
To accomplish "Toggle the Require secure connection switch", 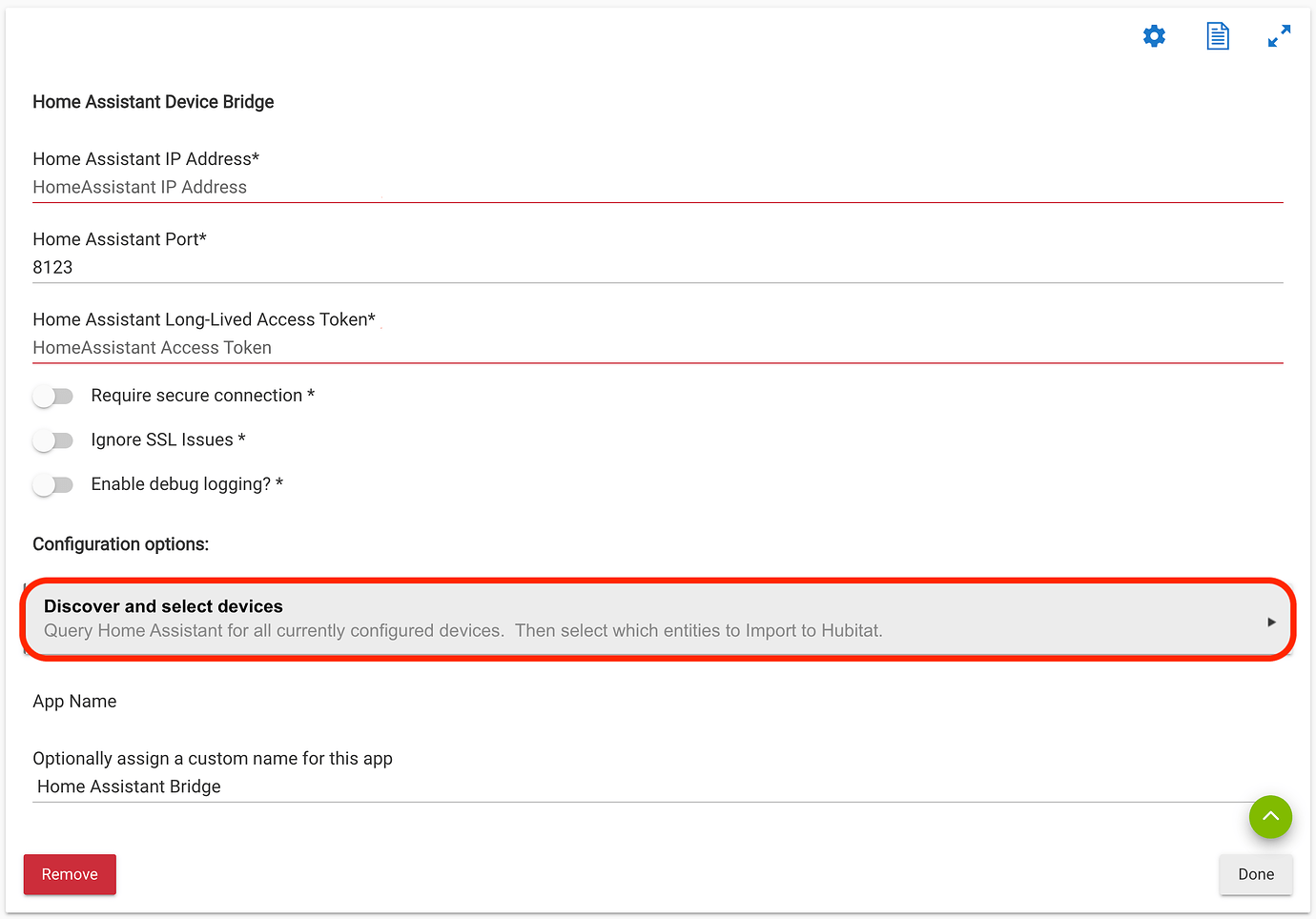I will coord(53,396).
